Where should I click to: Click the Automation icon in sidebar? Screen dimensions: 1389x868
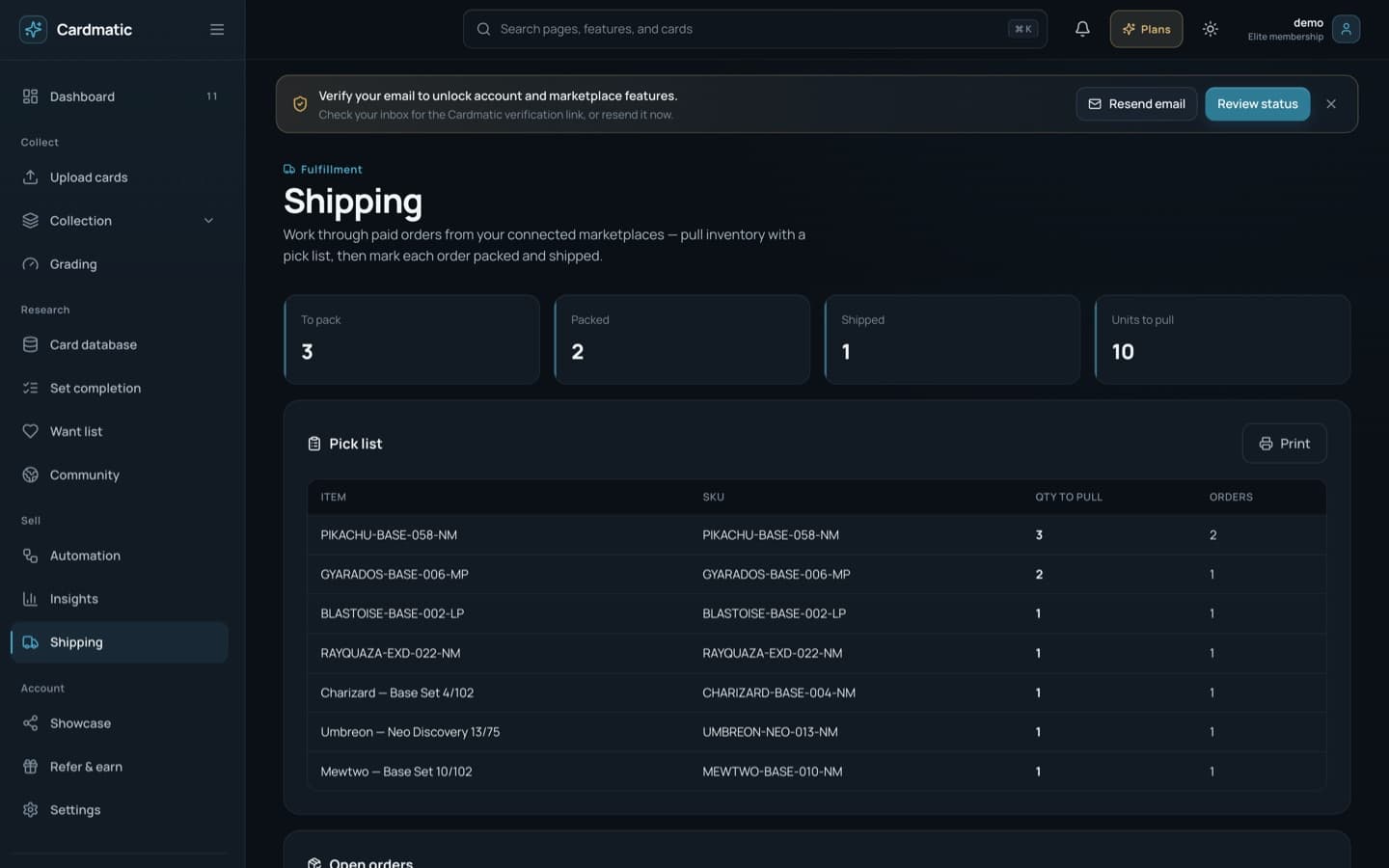30,556
